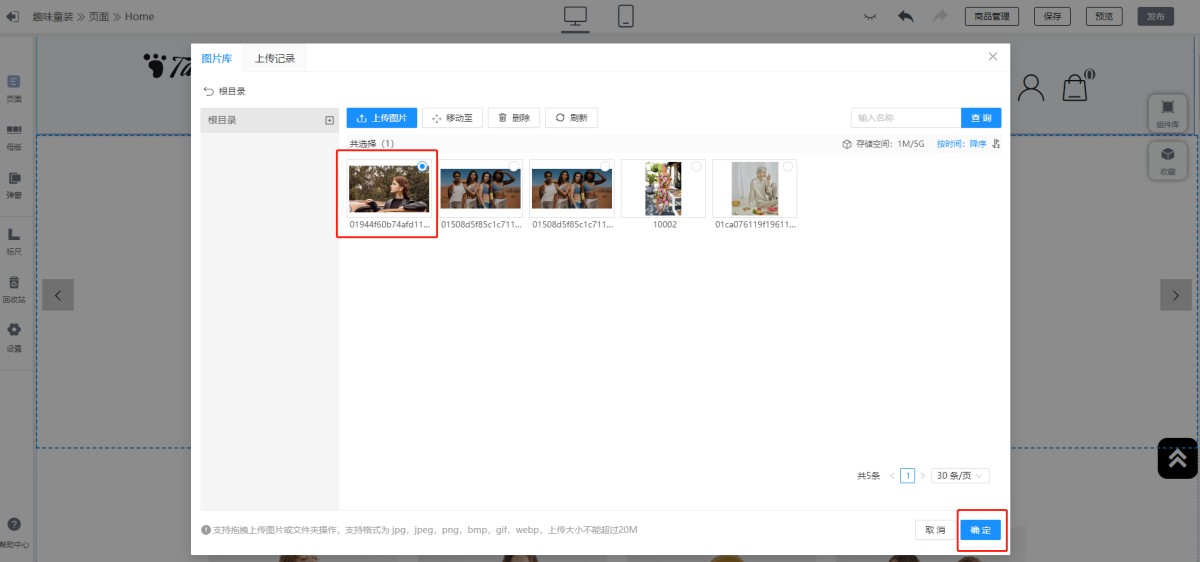
Task: Click the 上传图片 upload button
Action: click(x=382, y=118)
